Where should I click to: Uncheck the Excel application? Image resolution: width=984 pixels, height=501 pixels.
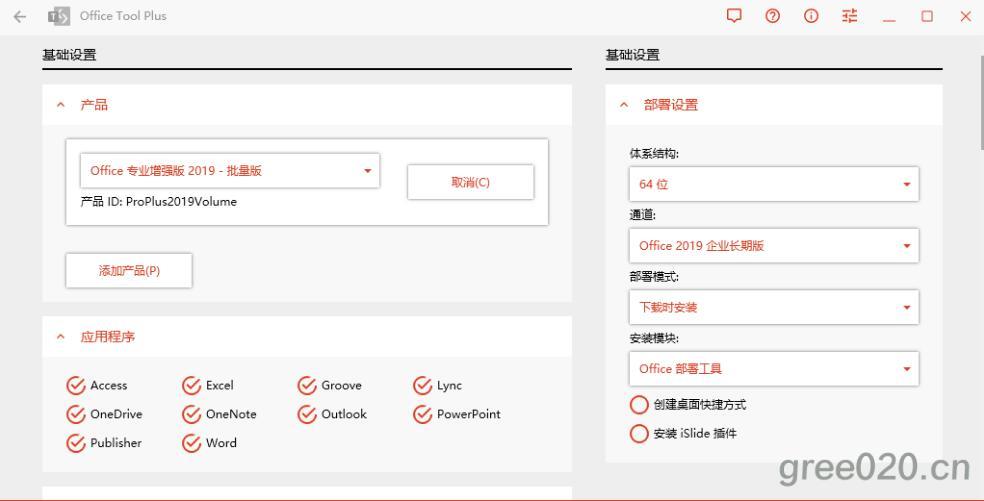(191, 386)
